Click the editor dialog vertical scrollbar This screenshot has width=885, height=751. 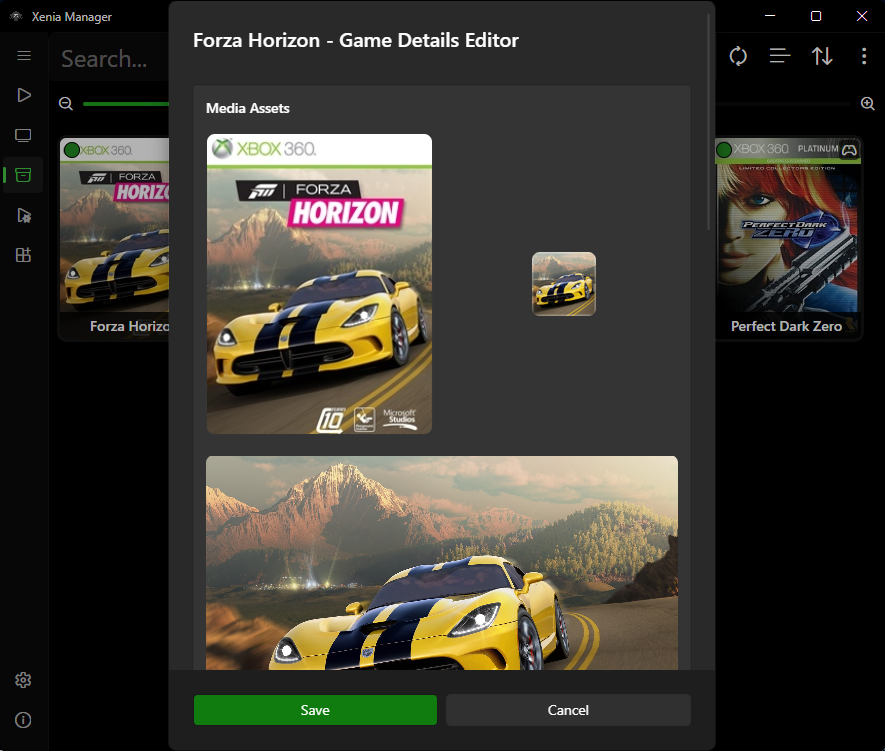(x=709, y=121)
